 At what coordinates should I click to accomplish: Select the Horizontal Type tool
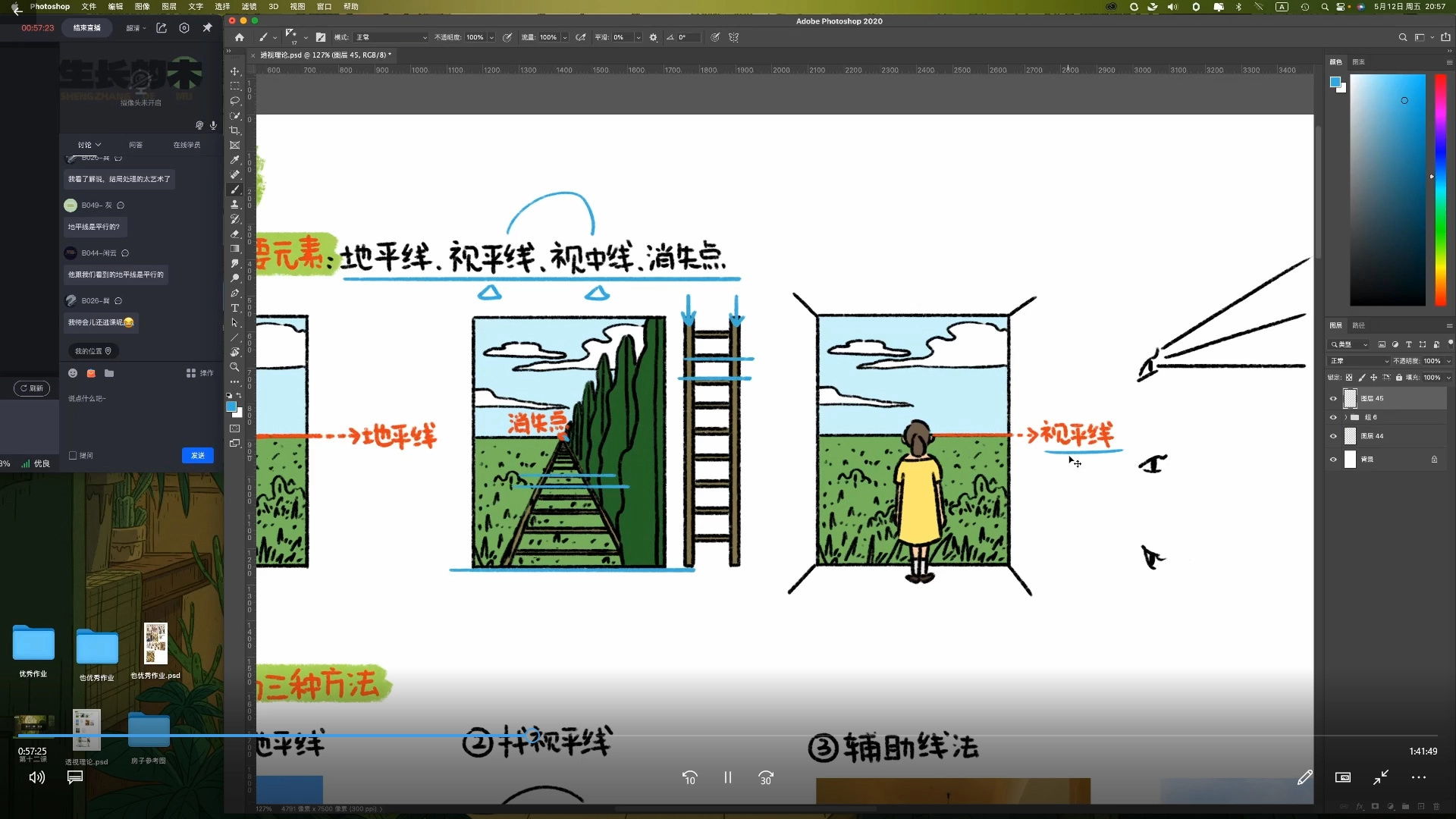[235, 308]
